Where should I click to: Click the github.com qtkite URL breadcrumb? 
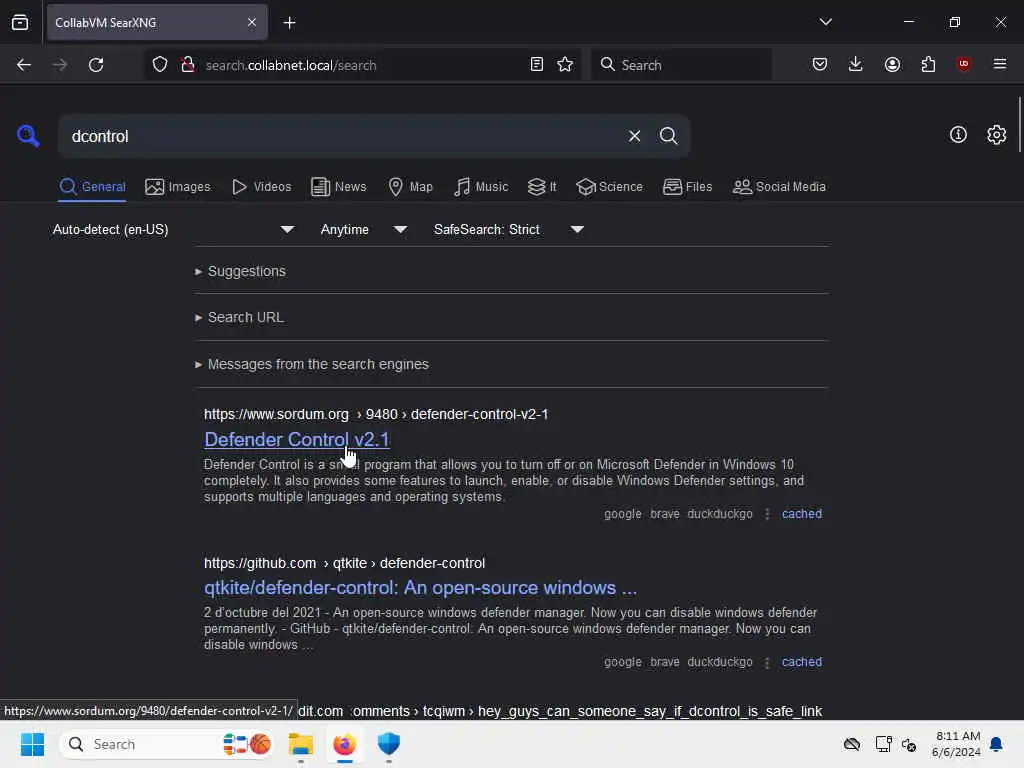(x=344, y=563)
